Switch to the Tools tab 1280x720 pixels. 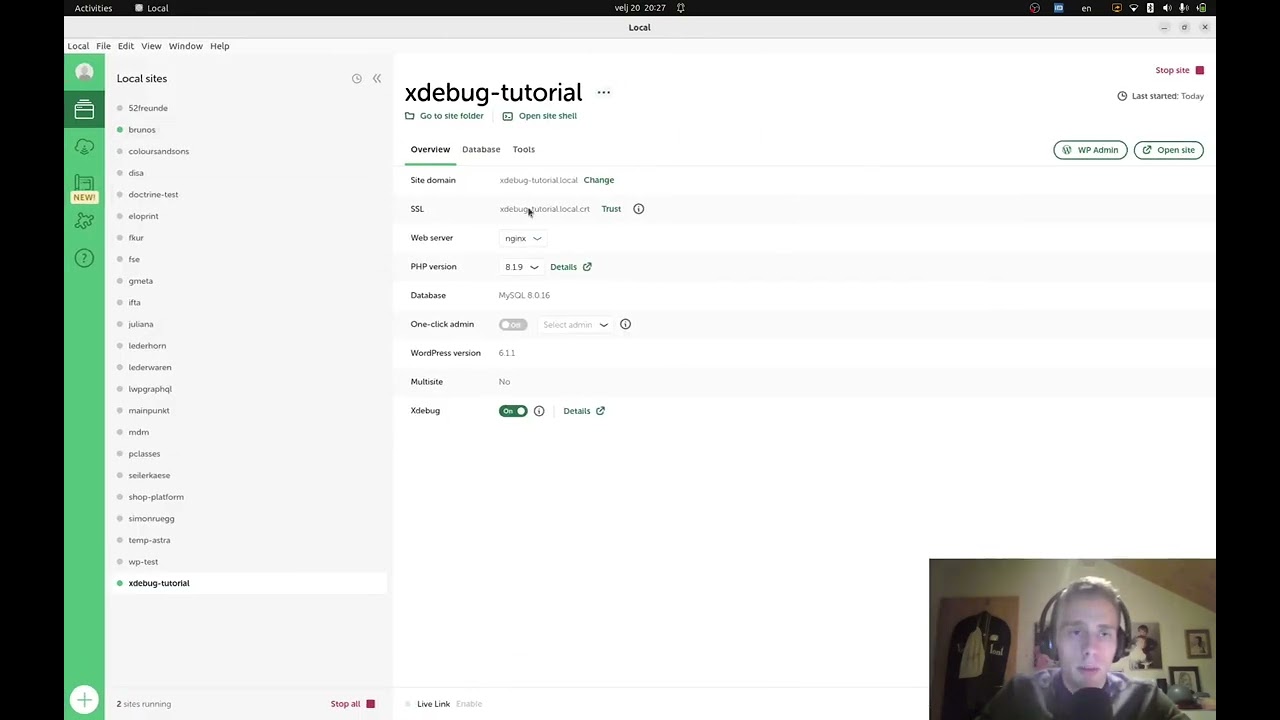click(524, 149)
